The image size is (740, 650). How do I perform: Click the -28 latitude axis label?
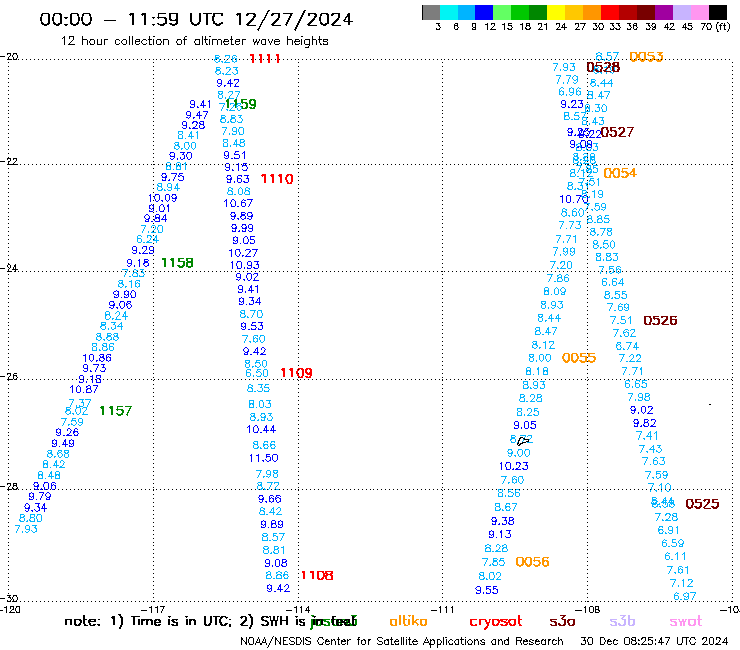tap(9, 486)
